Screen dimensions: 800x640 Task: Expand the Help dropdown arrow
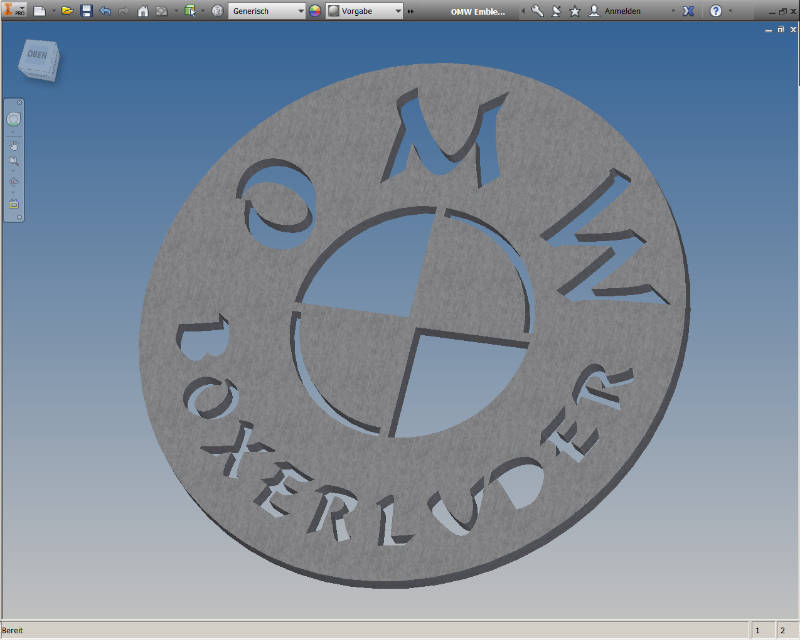point(730,11)
